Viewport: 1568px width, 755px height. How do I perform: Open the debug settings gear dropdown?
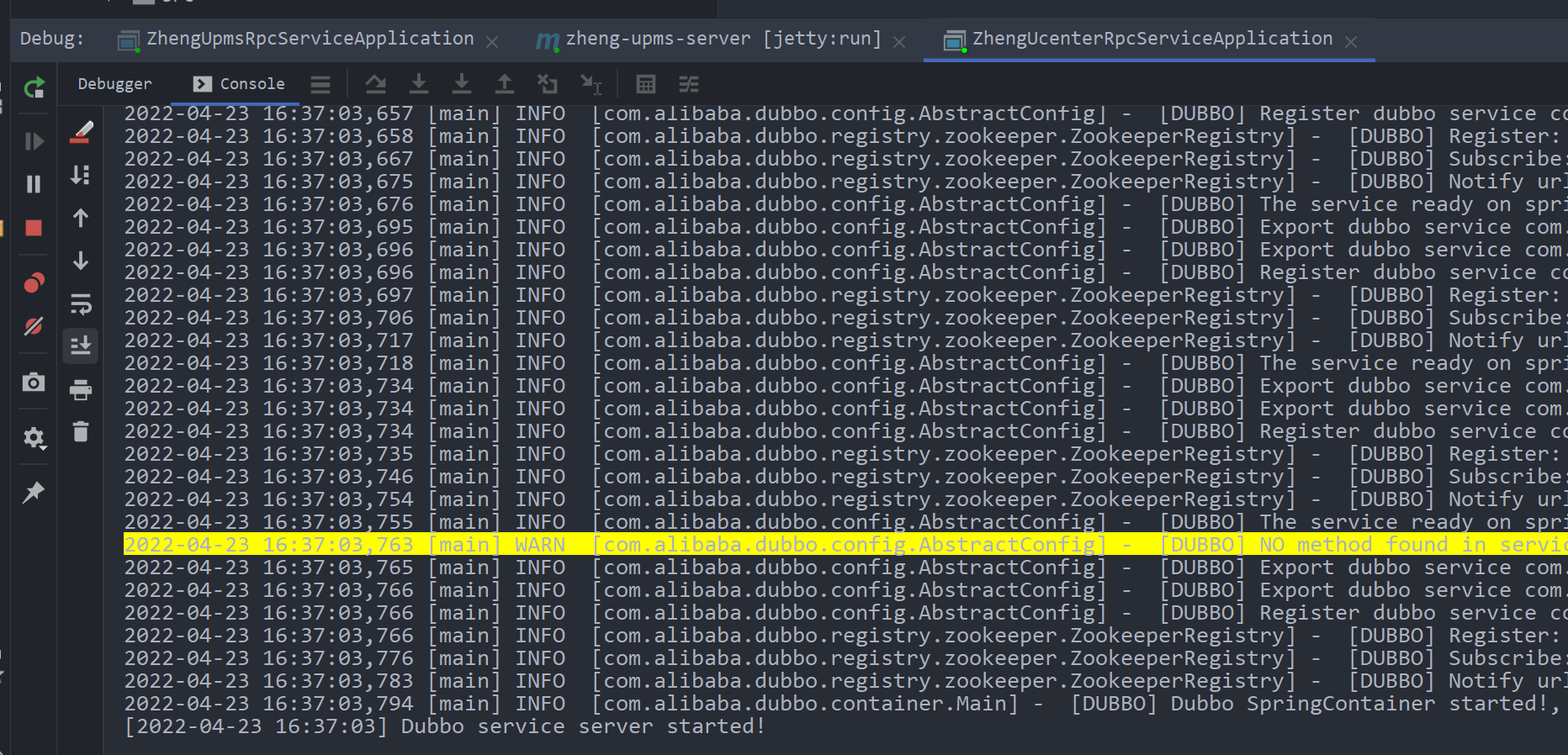[34, 438]
